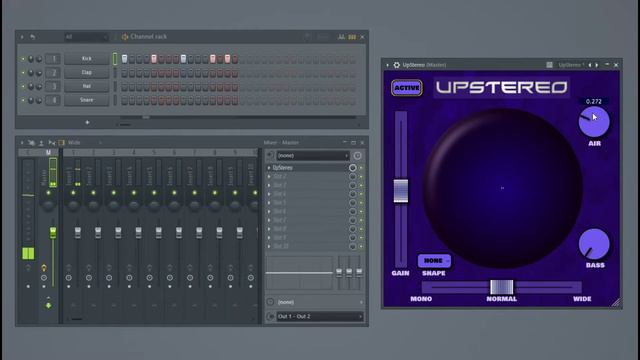Click the Master track volume fader
This screenshot has width=640, height=360.
tap(53, 233)
